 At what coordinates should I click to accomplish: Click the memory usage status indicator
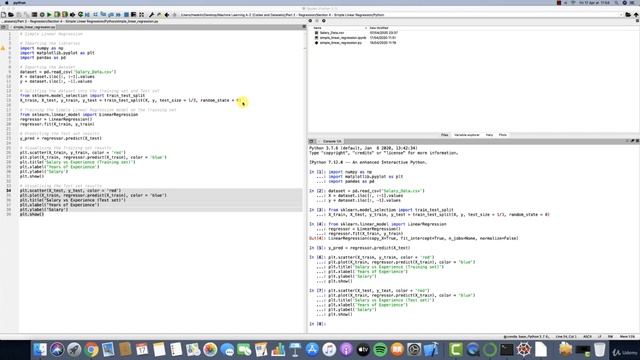pyautogui.click(x=627, y=337)
